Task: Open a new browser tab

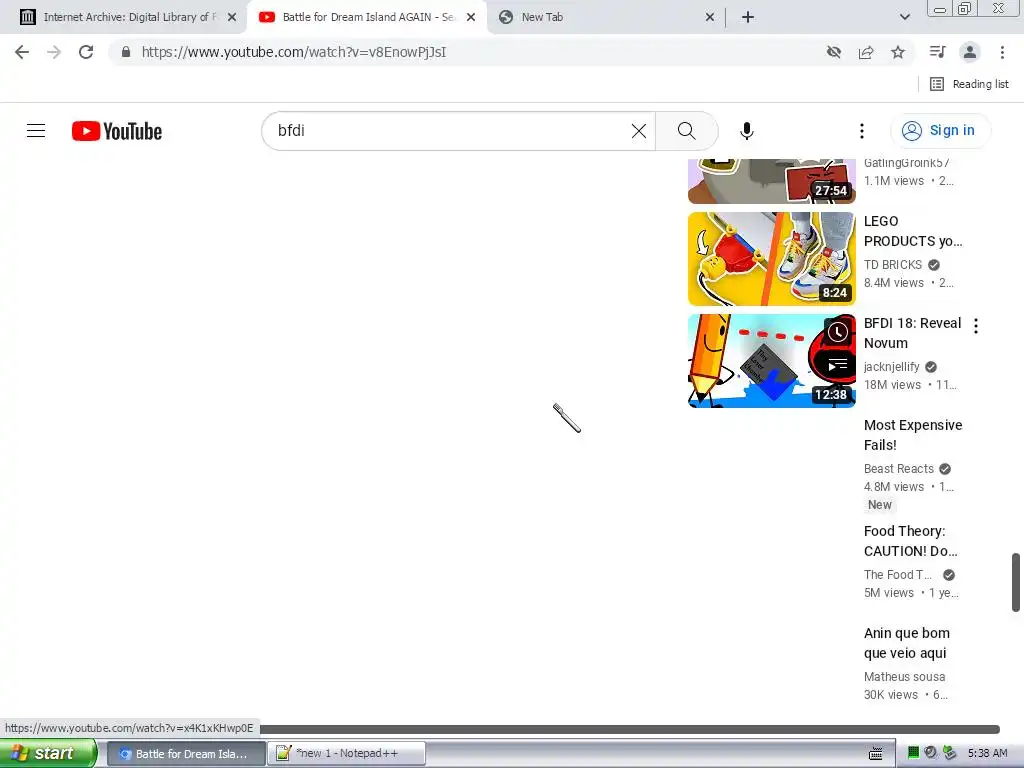Action: point(748,17)
